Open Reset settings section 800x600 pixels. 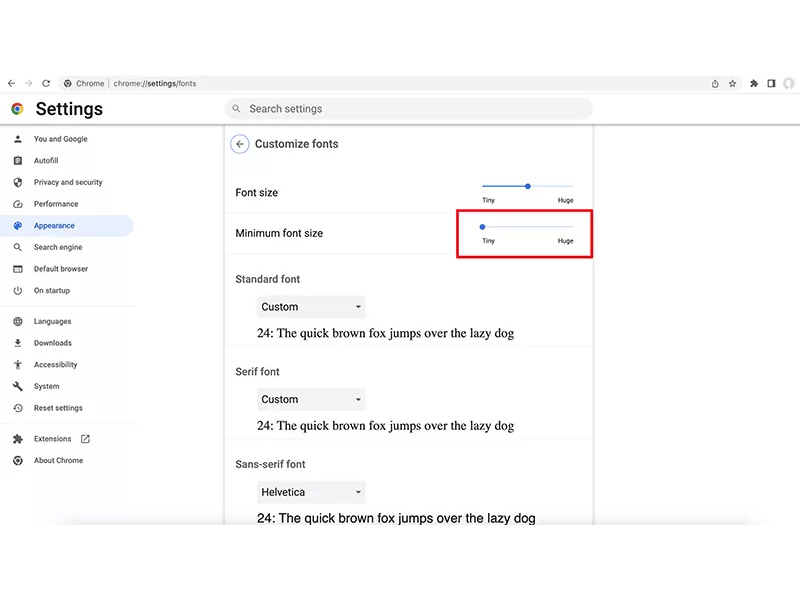[58, 408]
